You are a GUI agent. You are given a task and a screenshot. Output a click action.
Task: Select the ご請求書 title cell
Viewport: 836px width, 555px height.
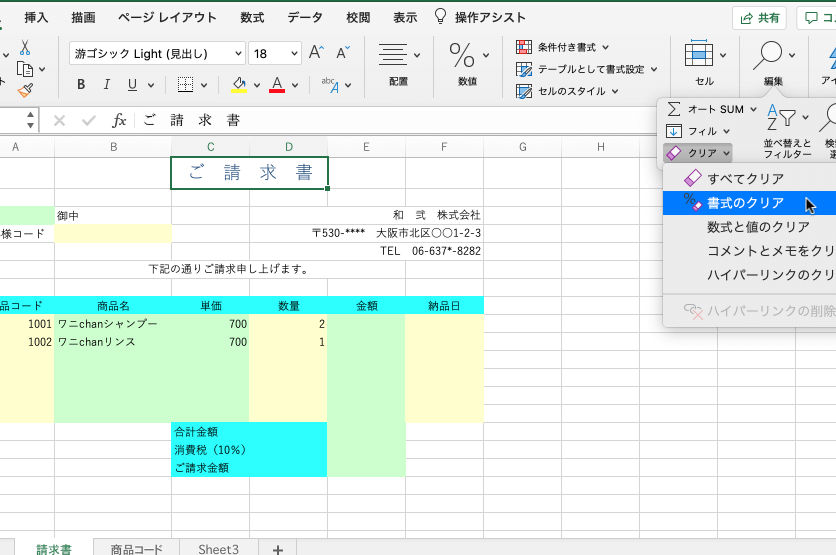click(249, 173)
